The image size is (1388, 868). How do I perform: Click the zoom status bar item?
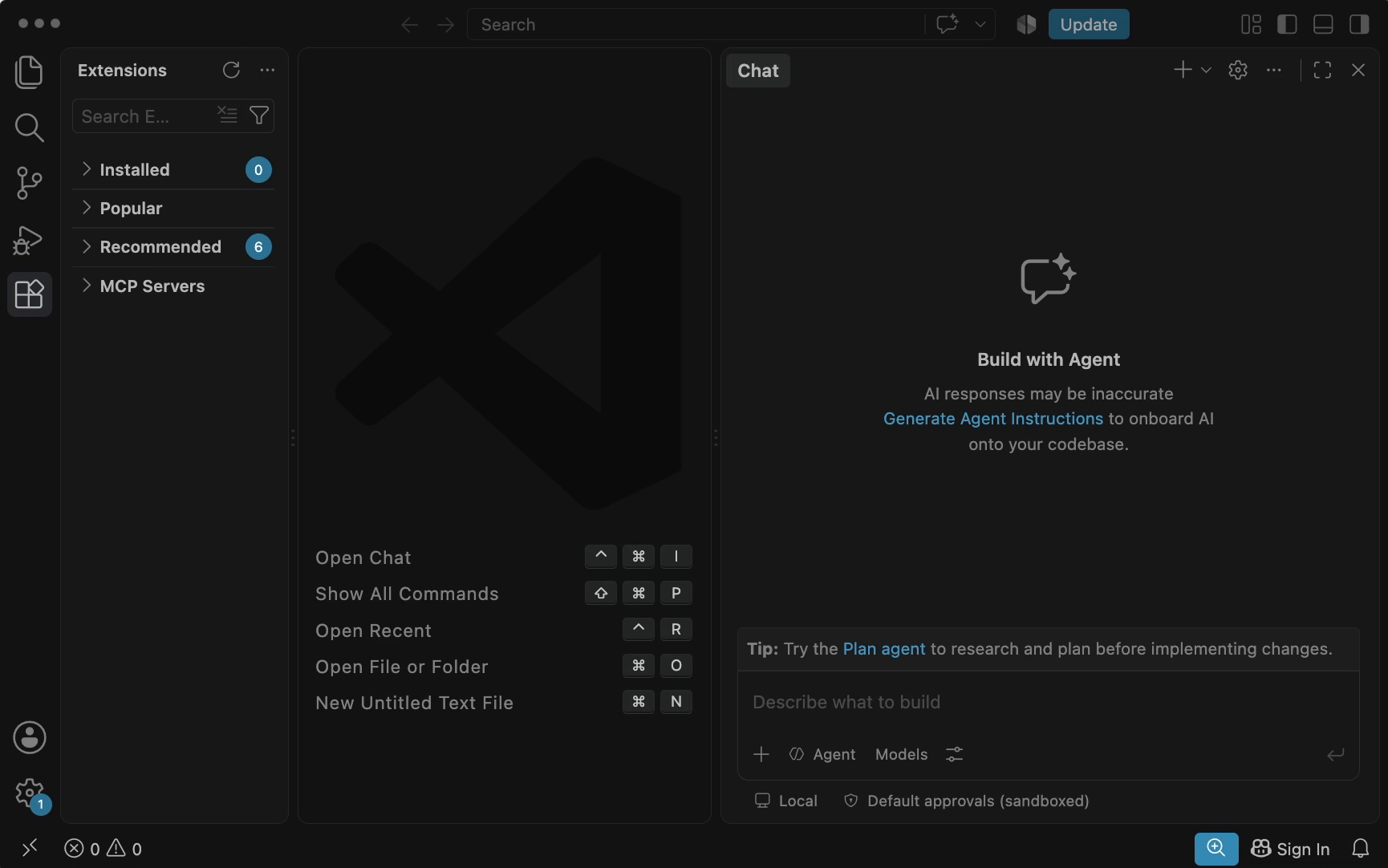pyautogui.click(x=1216, y=848)
